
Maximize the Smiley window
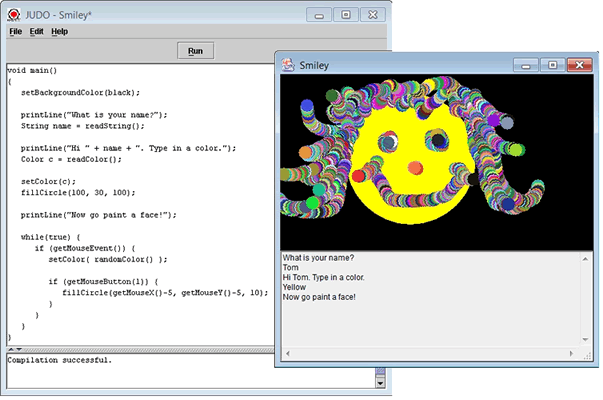[550, 63]
